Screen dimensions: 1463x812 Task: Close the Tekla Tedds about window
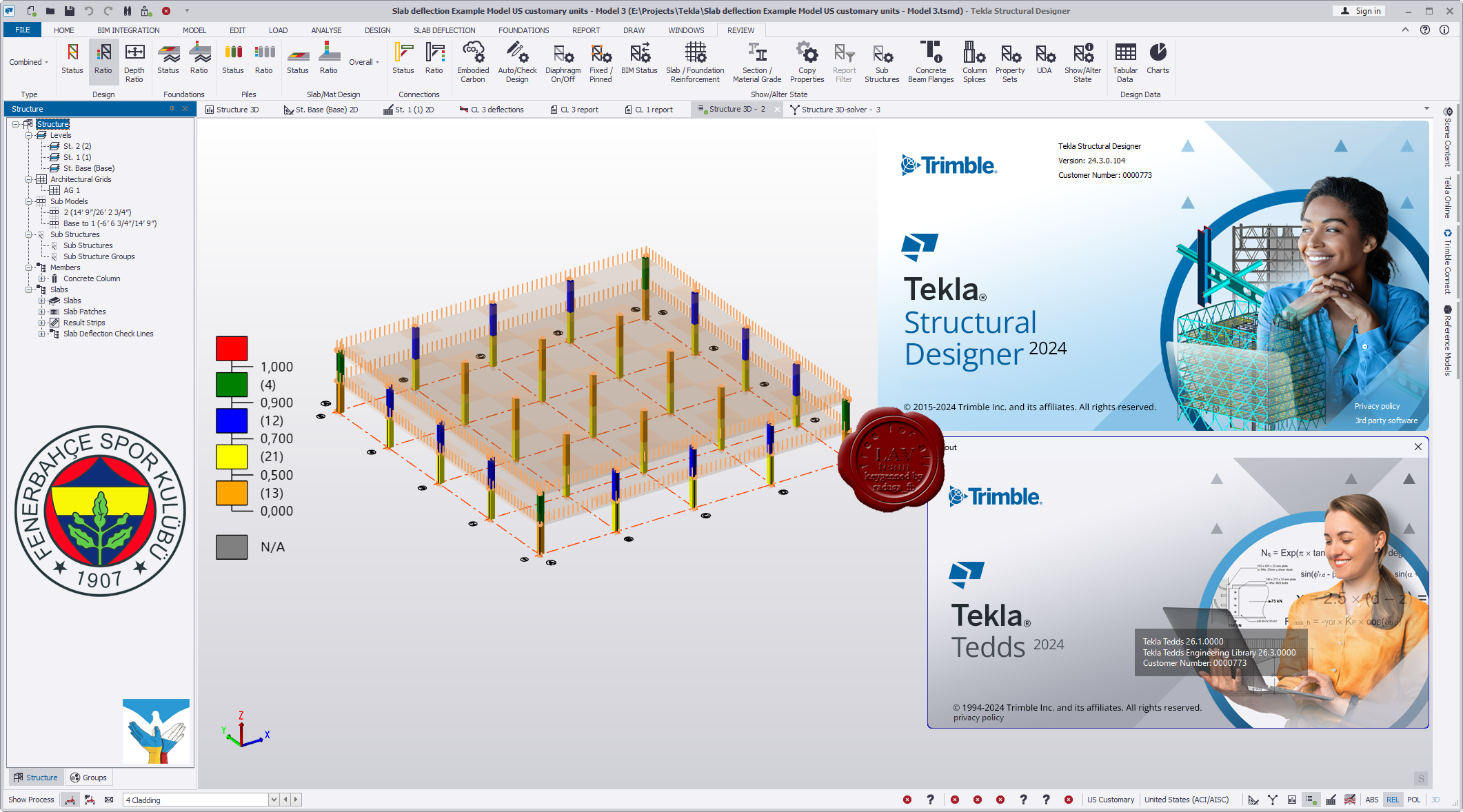click(1418, 447)
